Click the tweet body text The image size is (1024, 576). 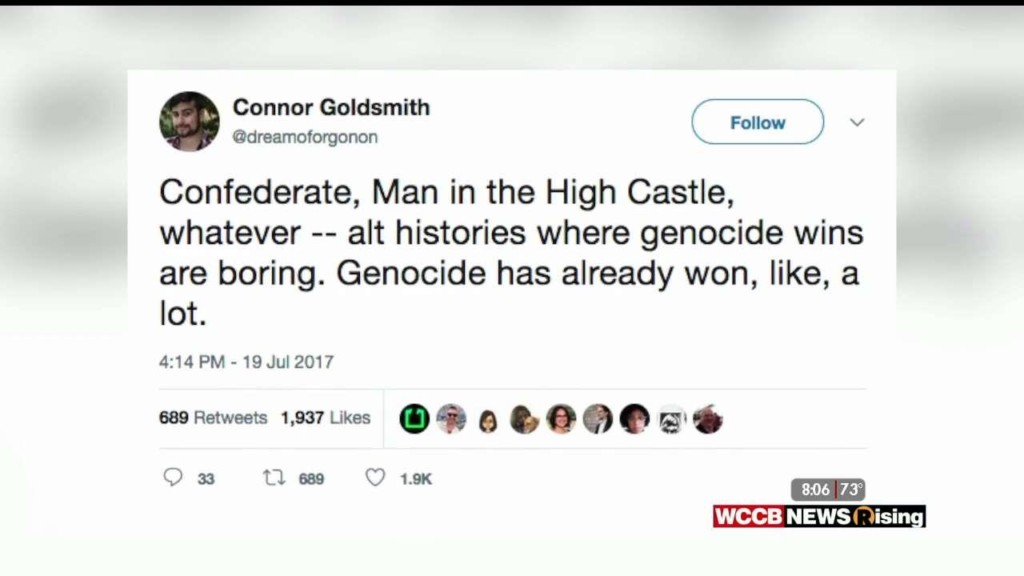pos(511,252)
